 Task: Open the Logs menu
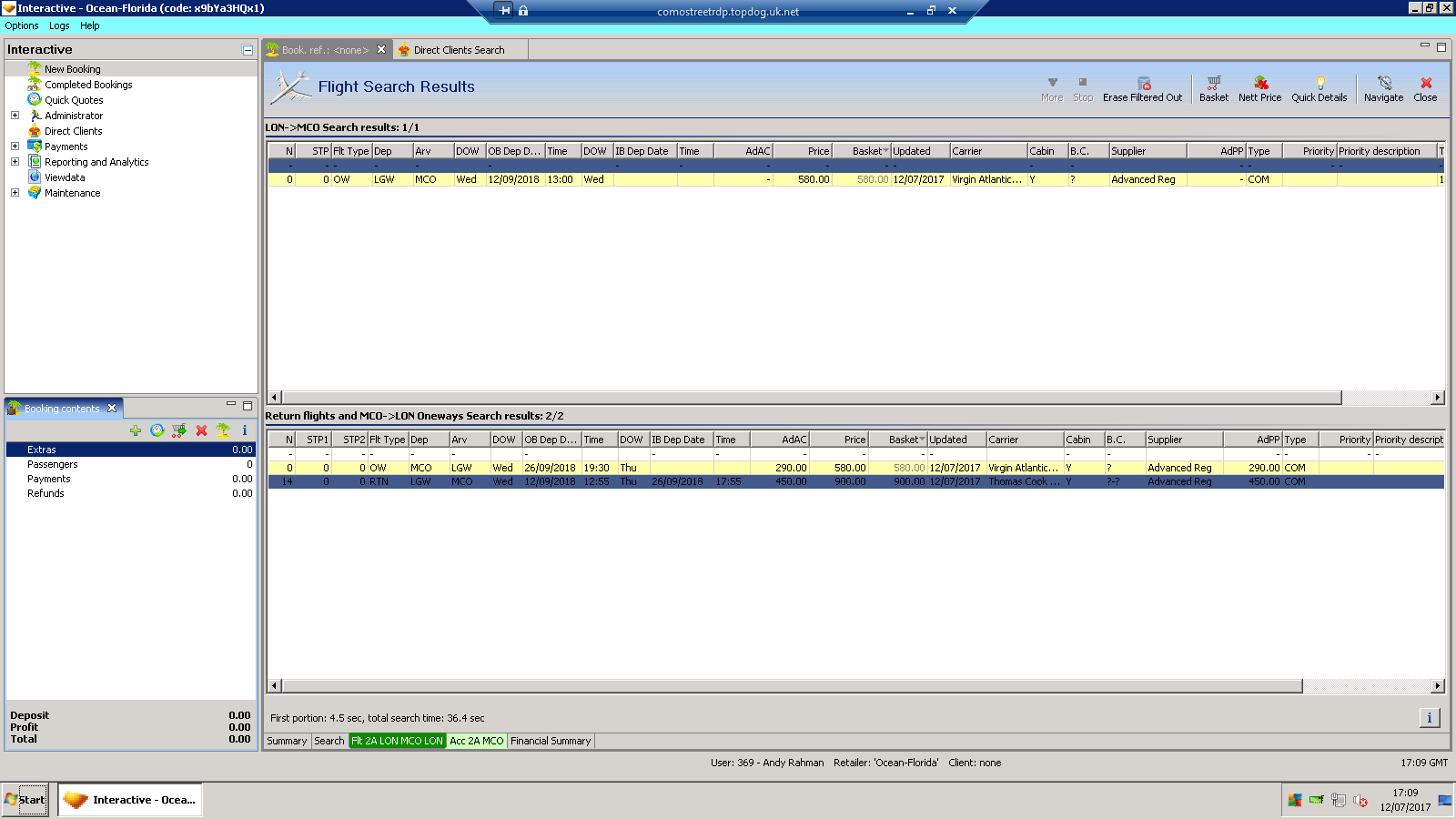click(59, 25)
